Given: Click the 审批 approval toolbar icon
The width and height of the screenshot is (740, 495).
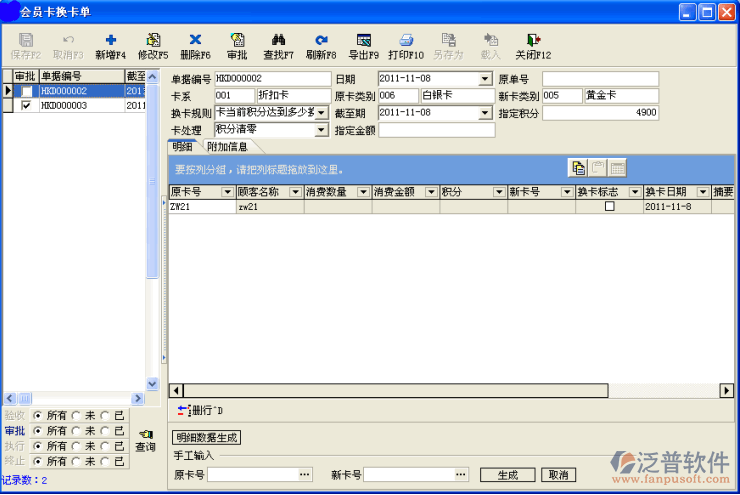Looking at the screenshot, I should pyautogui.click(x=237, y=40).
